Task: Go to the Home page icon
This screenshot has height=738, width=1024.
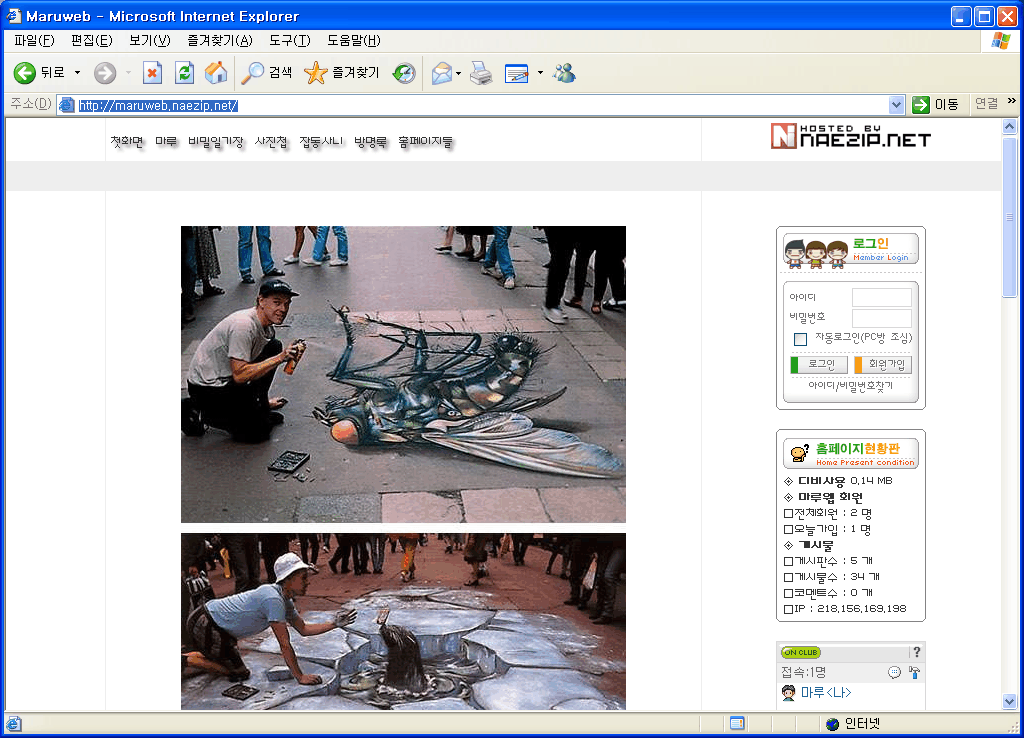Action: pos(215,73)
